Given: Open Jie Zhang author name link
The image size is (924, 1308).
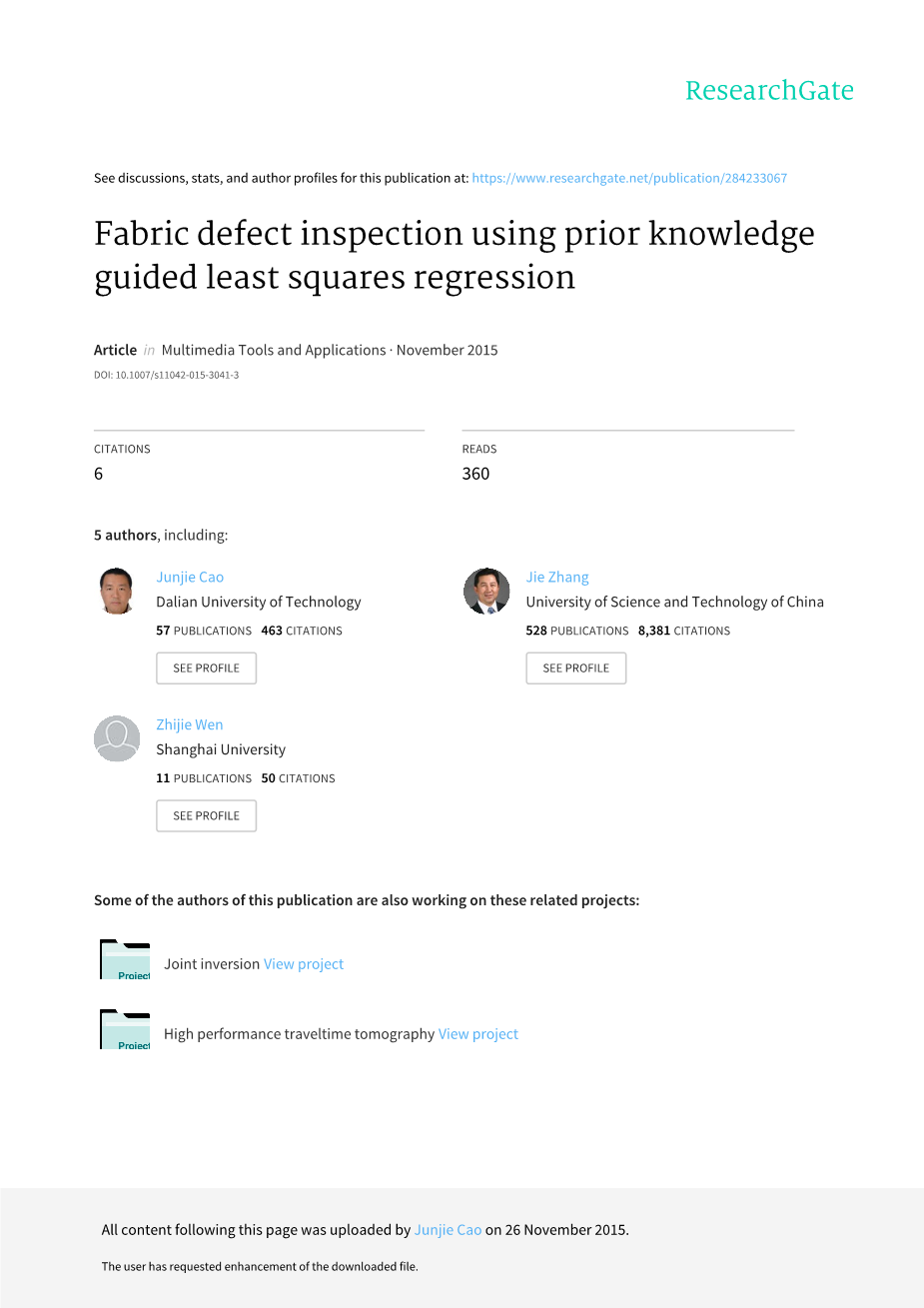Looking at the screenshot, I should (557, 577).
